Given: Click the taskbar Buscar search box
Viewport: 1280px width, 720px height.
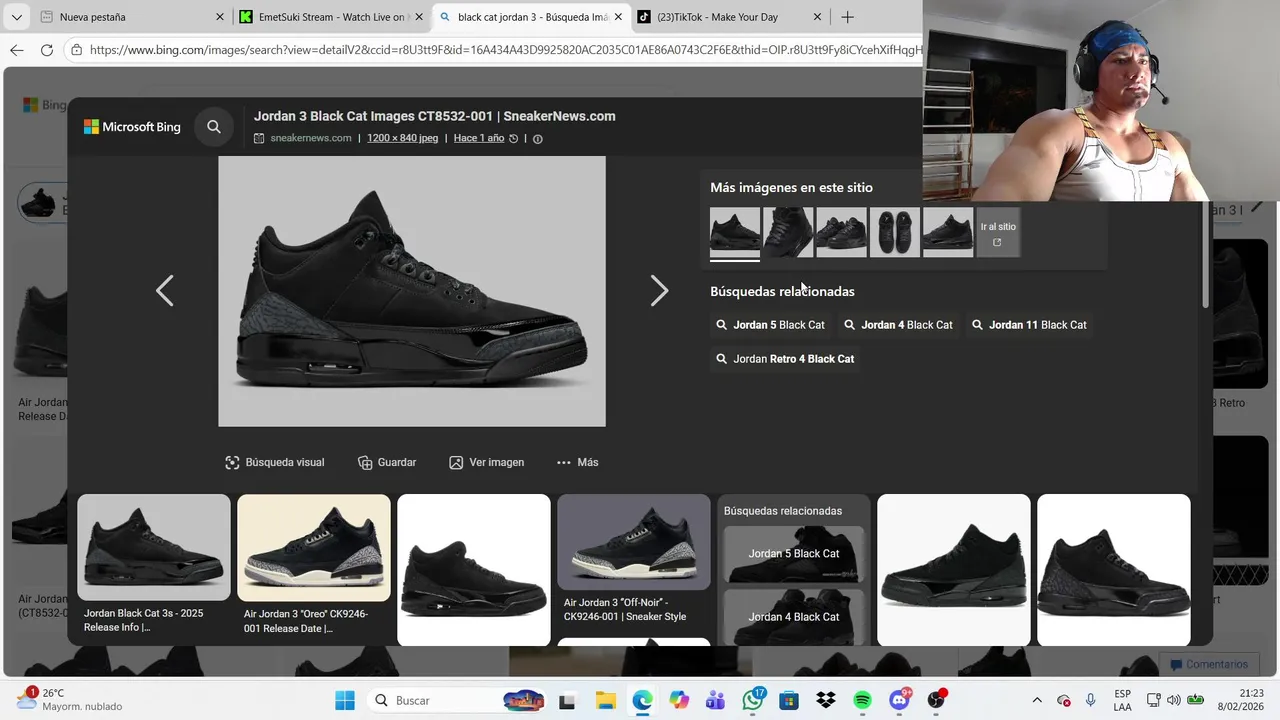Looking at the screenshot, I should click(x=458, y=701).
